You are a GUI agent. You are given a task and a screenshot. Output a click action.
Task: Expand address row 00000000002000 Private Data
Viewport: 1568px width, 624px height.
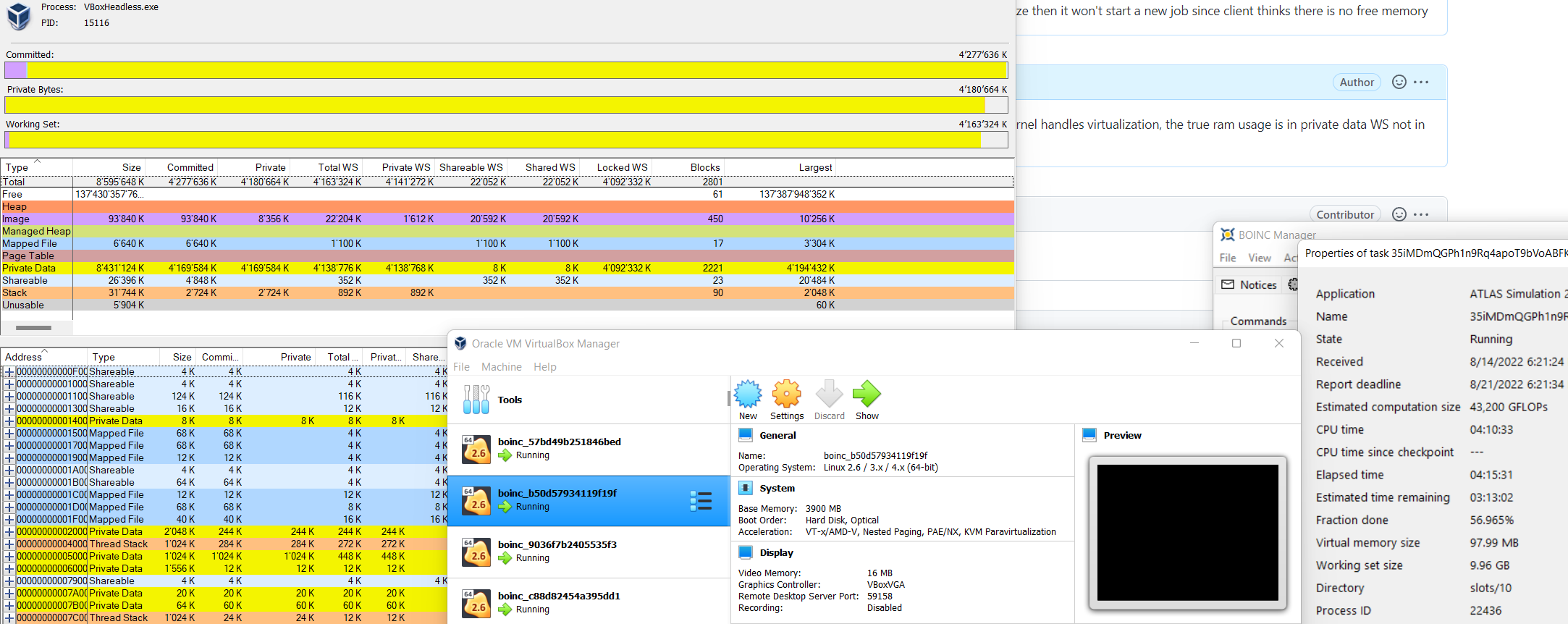9,531
